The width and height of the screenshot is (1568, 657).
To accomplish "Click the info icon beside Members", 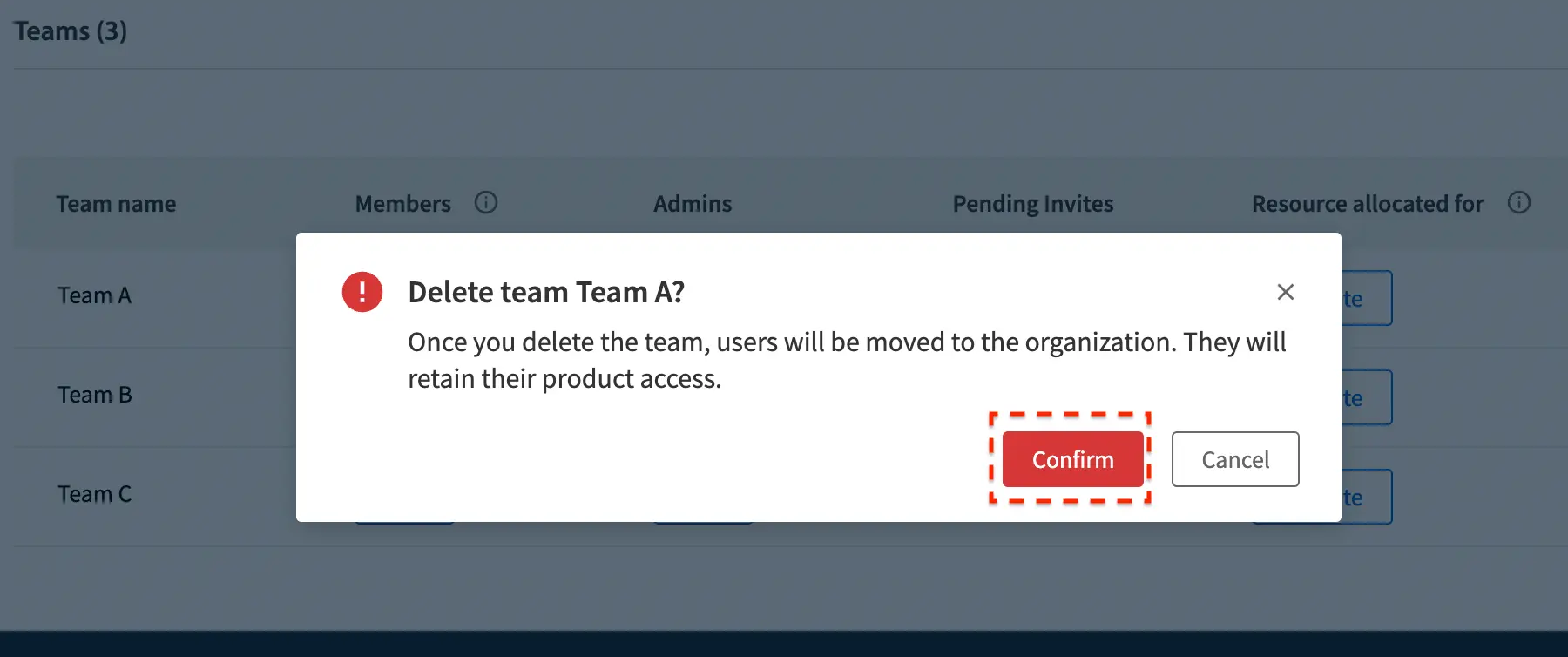I will coord(486,203).
